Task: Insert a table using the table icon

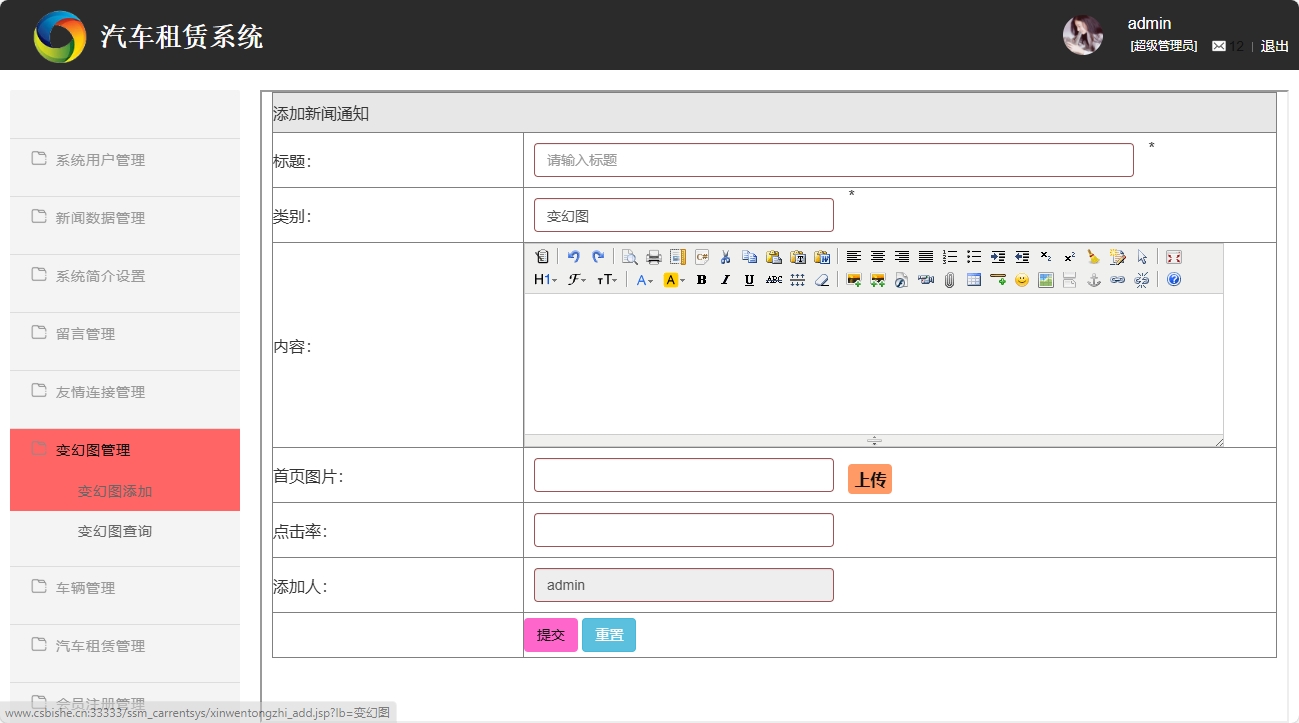Action: click(x=974, y=280)
